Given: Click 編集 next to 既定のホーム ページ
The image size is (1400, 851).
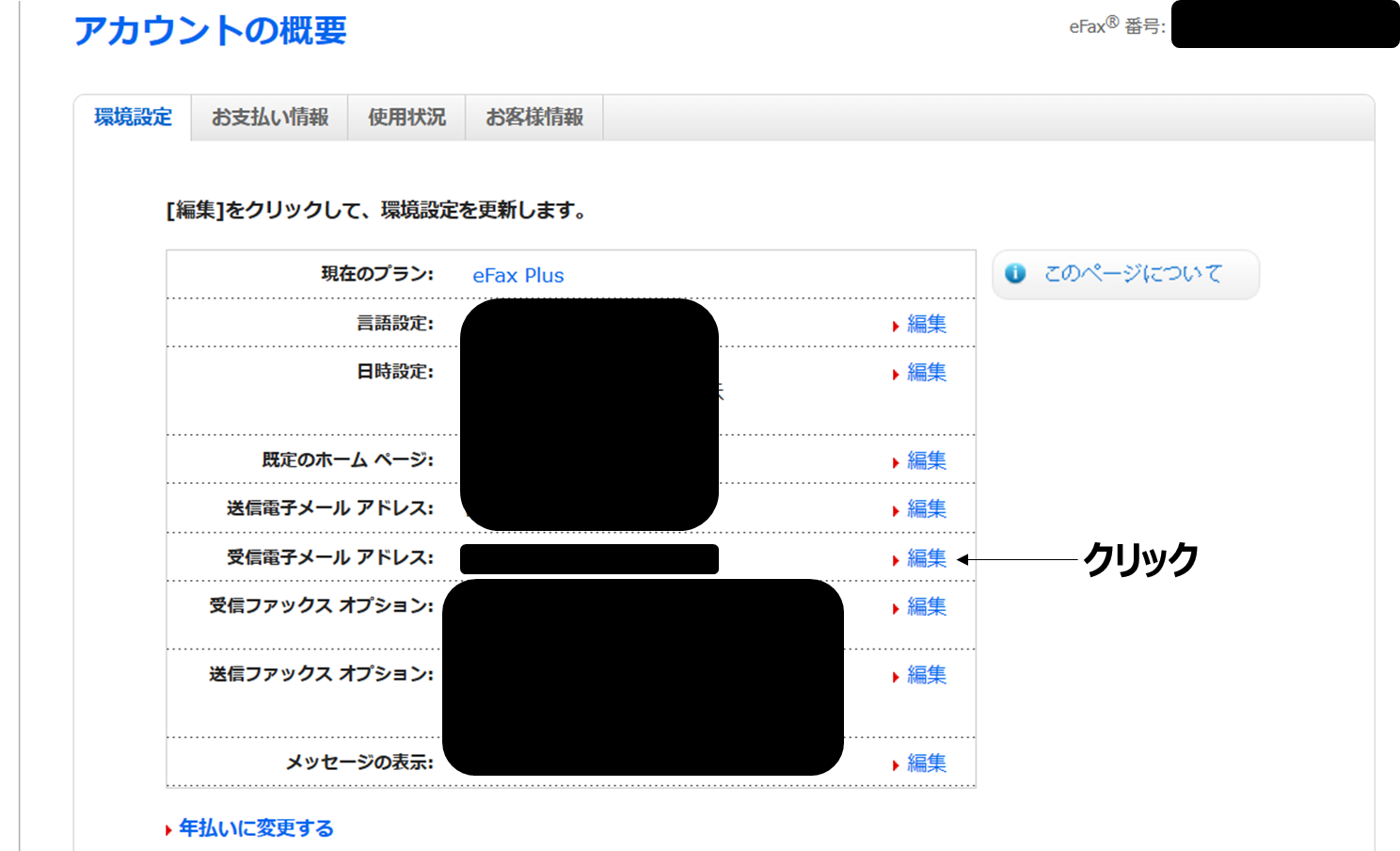Looking at the screenshot, I should (x=926, y=461).
